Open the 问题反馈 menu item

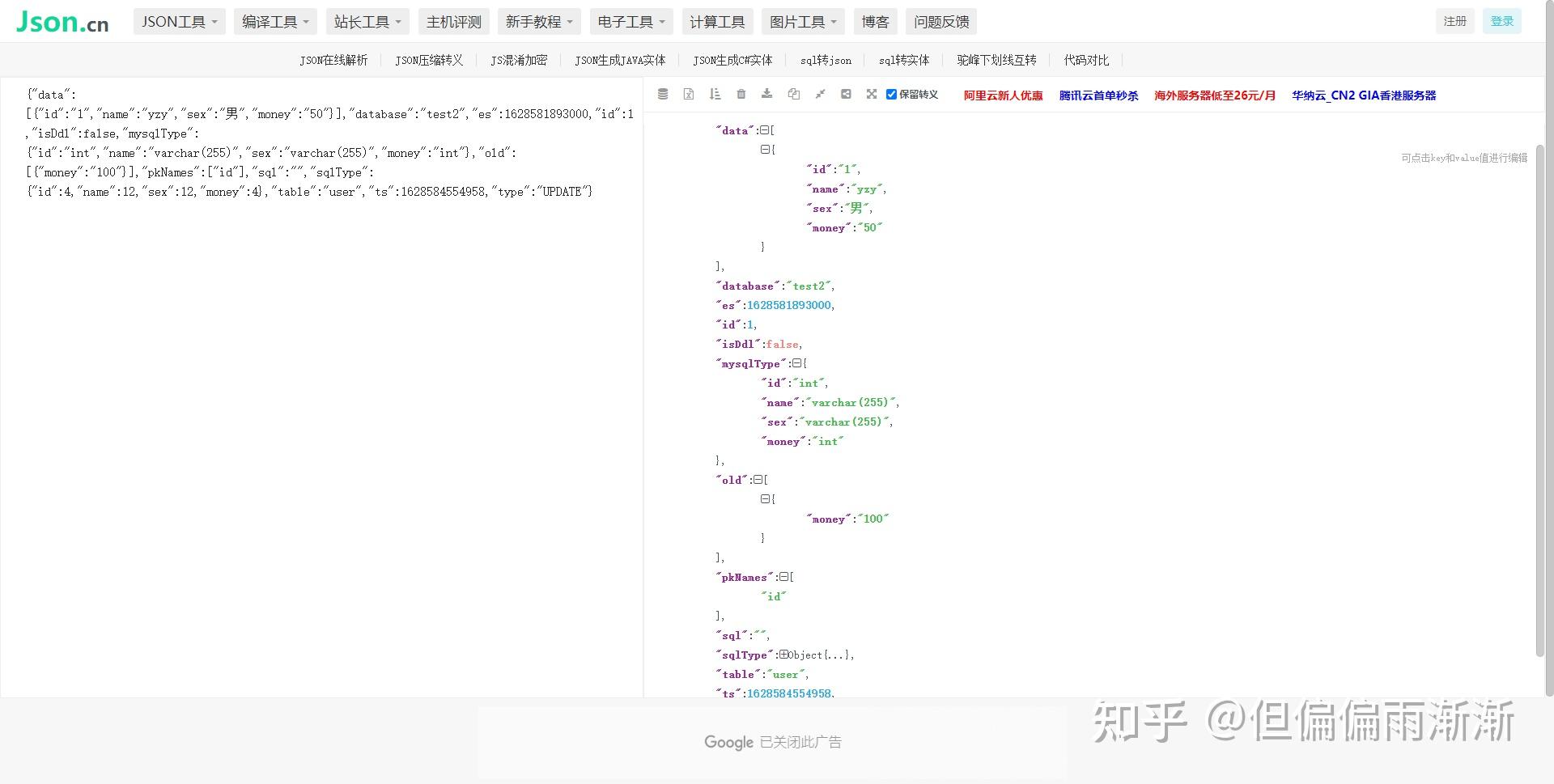(x=940, y=21)
